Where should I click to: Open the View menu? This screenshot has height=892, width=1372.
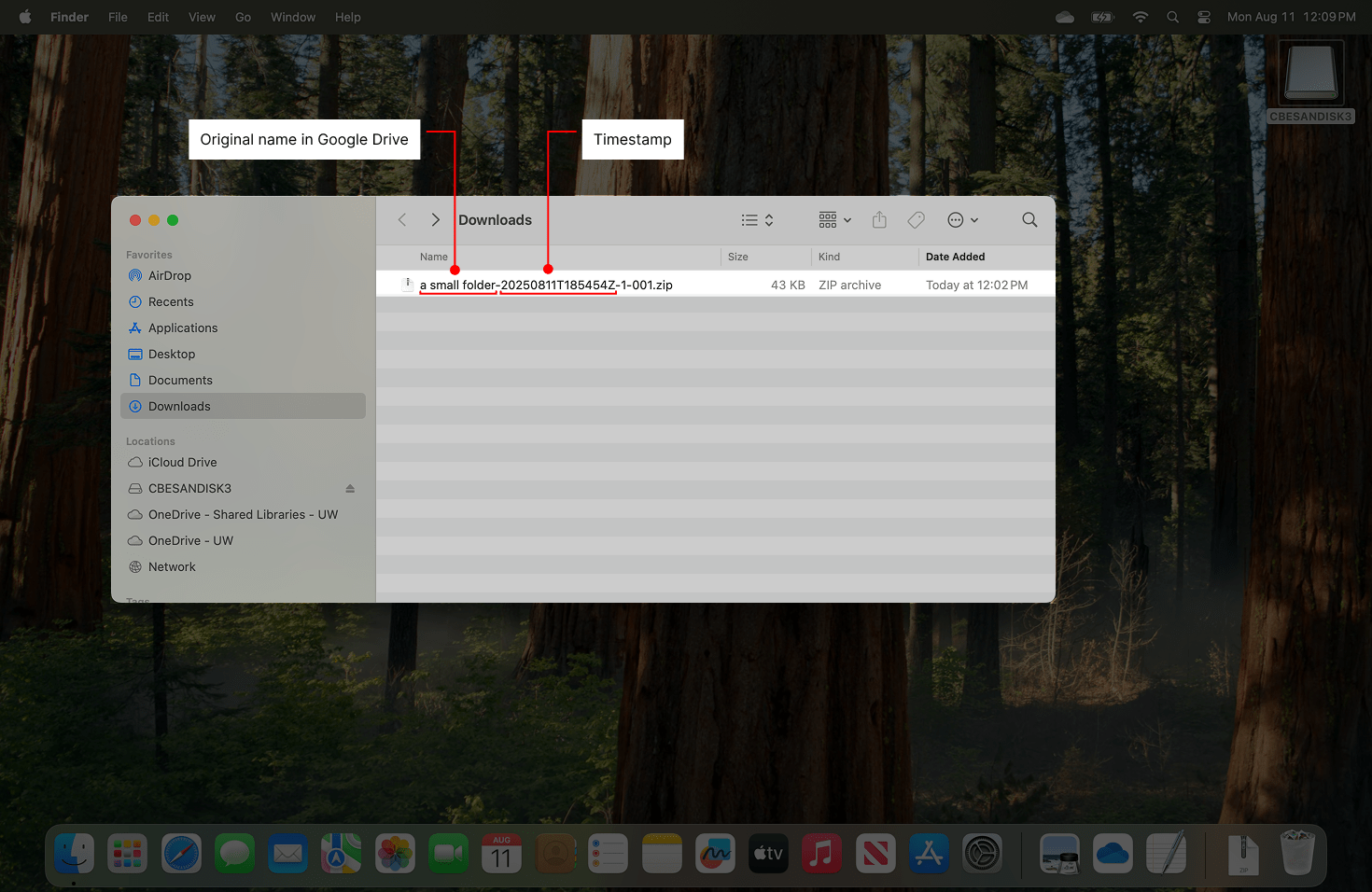point(202,17)
